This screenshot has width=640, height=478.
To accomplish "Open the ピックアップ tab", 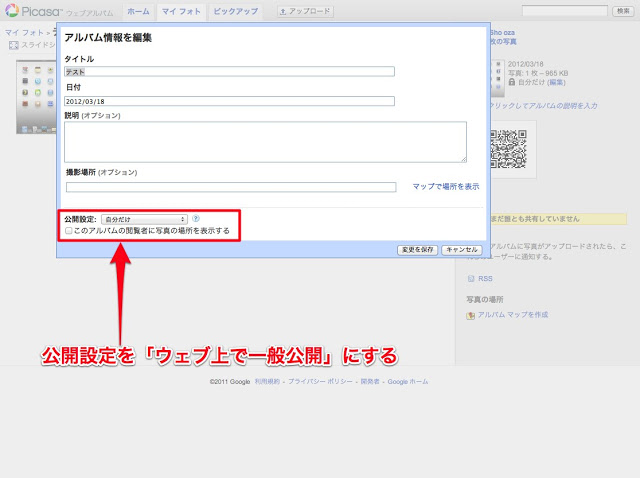I will (235, 11).
